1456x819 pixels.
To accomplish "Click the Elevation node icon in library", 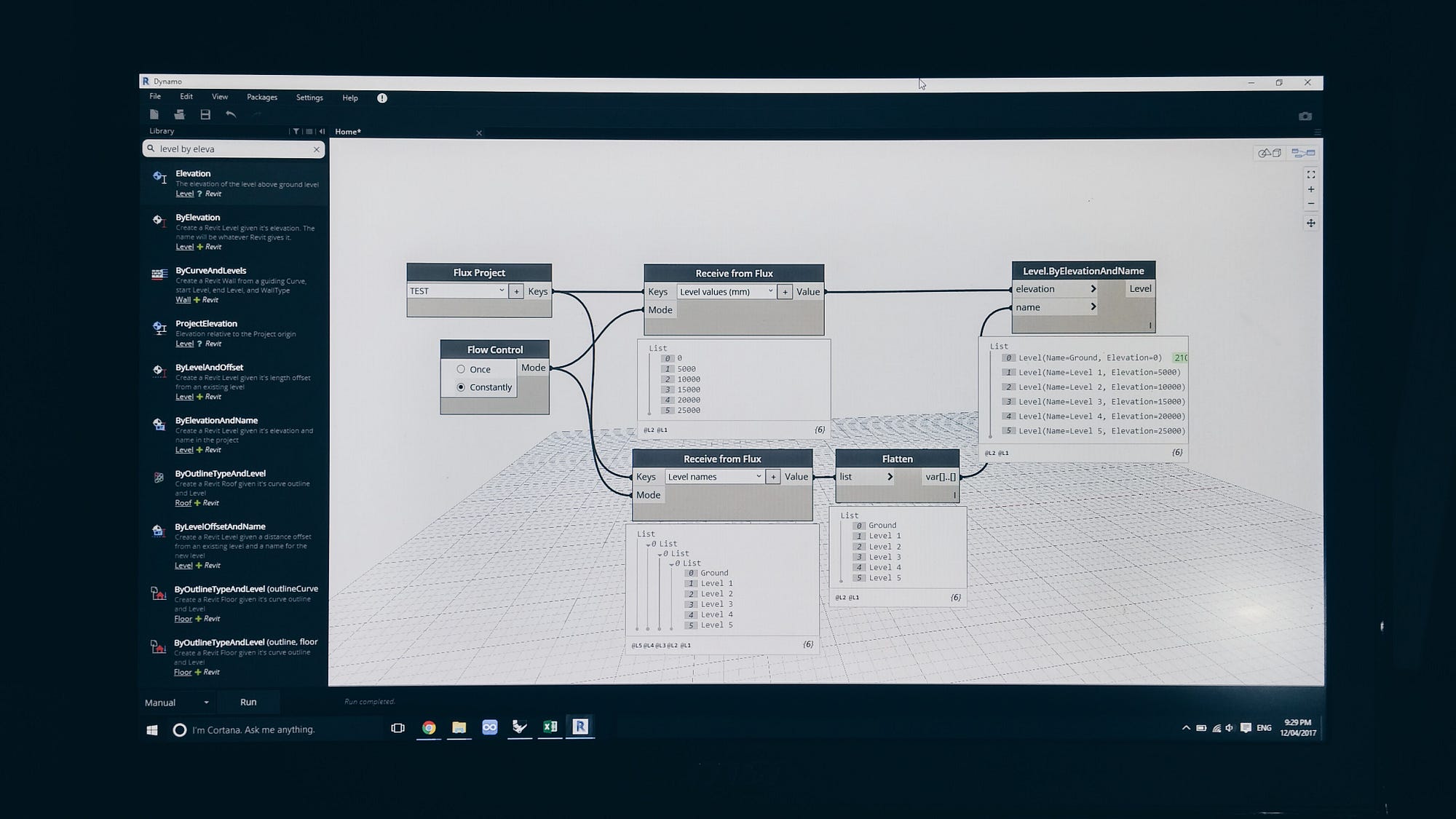I will 159,177.
